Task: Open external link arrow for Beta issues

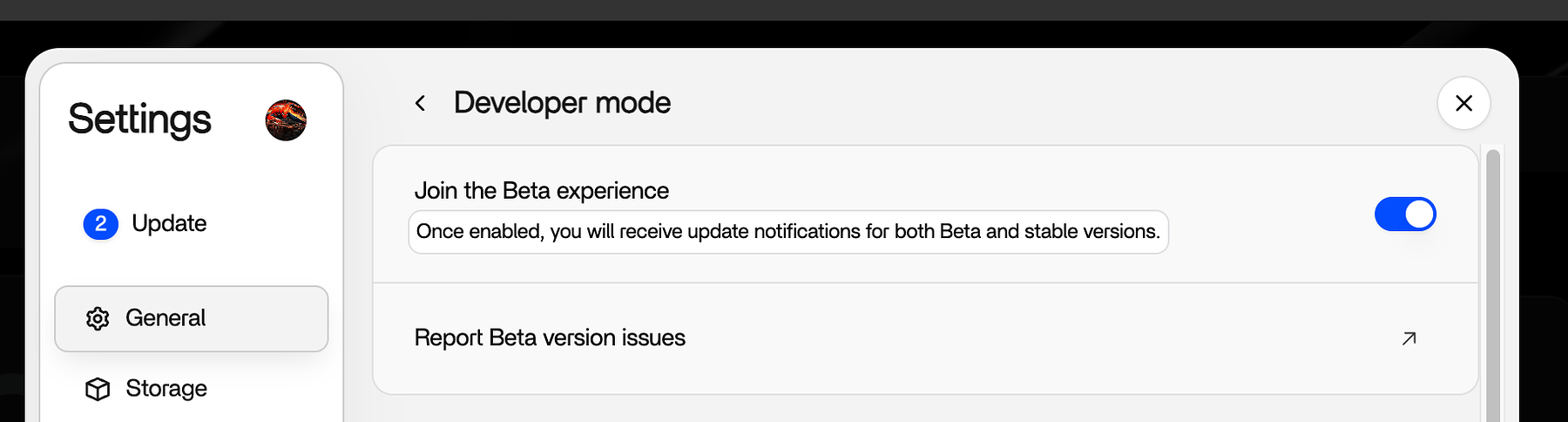Action: pyautogui.click(x=1409, y=338)
